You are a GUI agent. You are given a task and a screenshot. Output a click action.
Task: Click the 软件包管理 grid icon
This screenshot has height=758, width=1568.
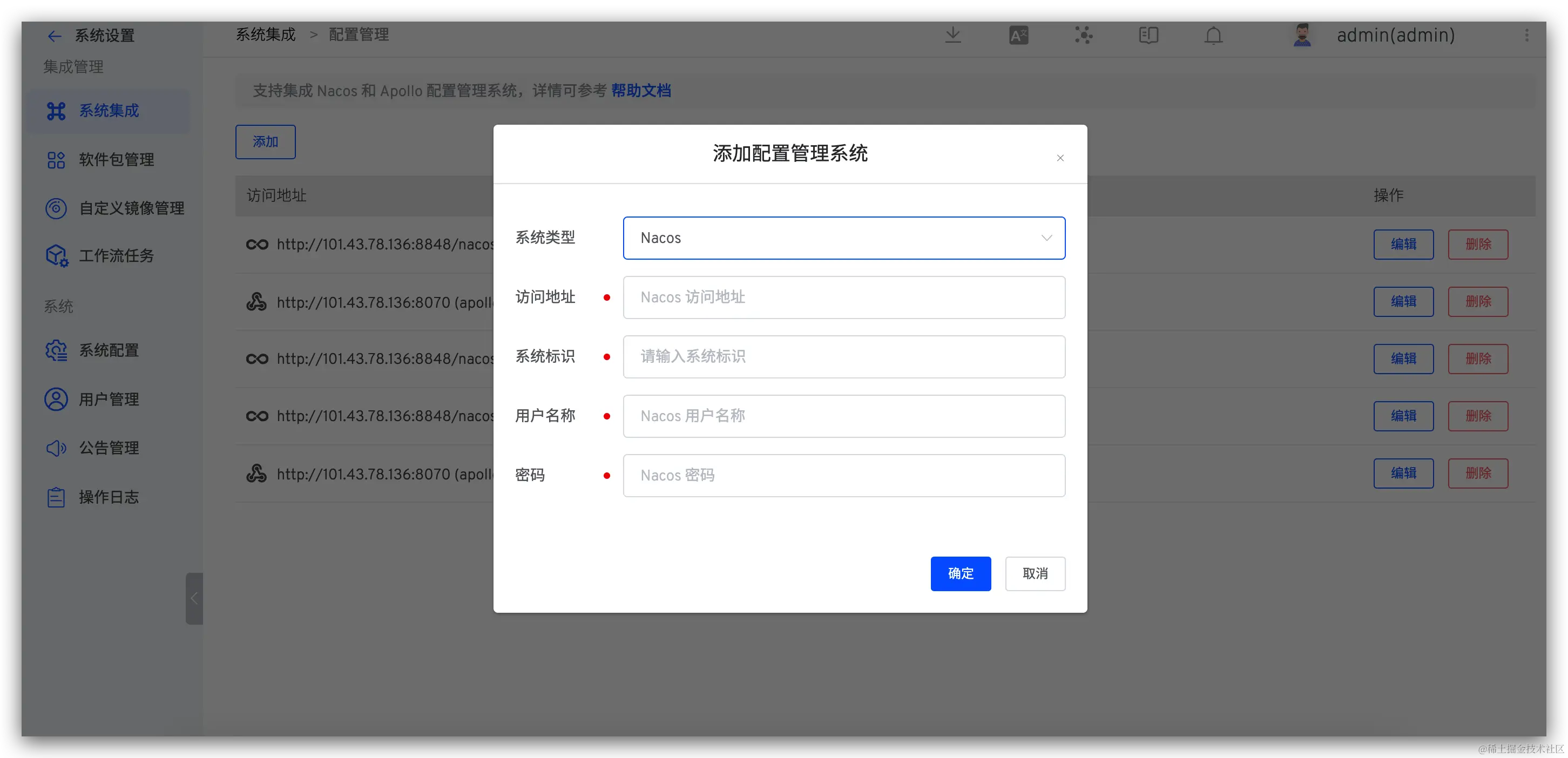coord(56,160)
